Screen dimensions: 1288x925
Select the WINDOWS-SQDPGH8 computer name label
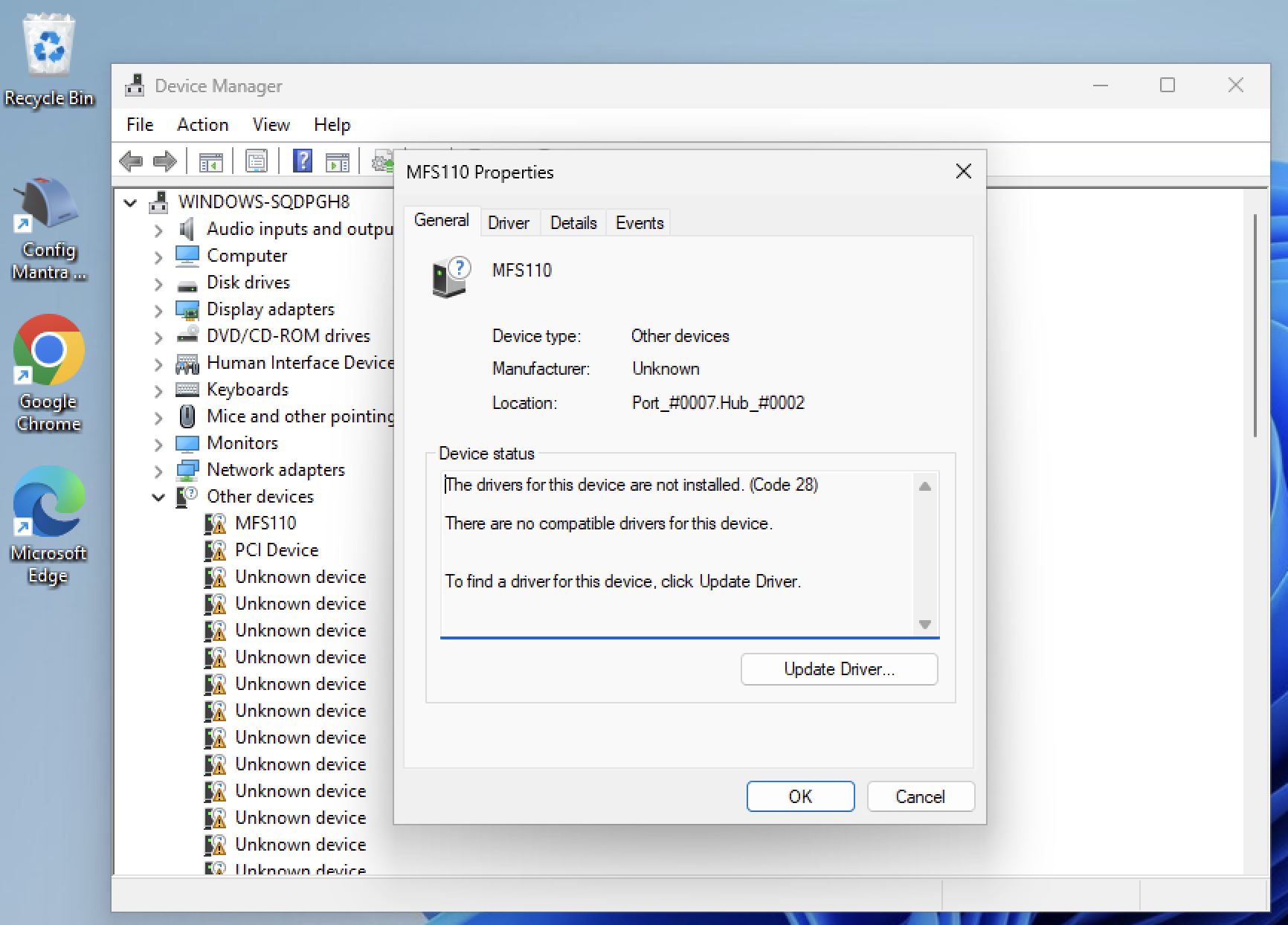coord(264,202)
